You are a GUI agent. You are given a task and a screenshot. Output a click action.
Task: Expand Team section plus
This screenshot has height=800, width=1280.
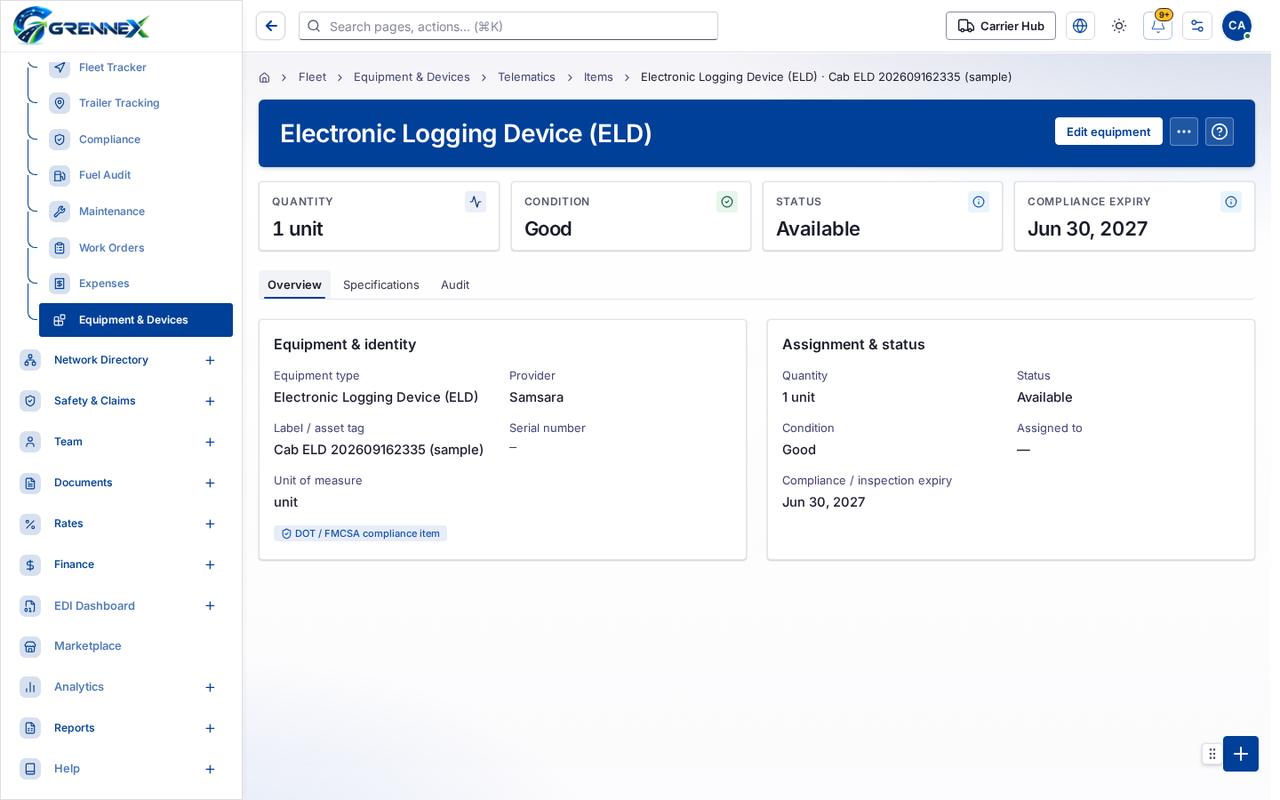pyautogui.click(x=210, y=442)
